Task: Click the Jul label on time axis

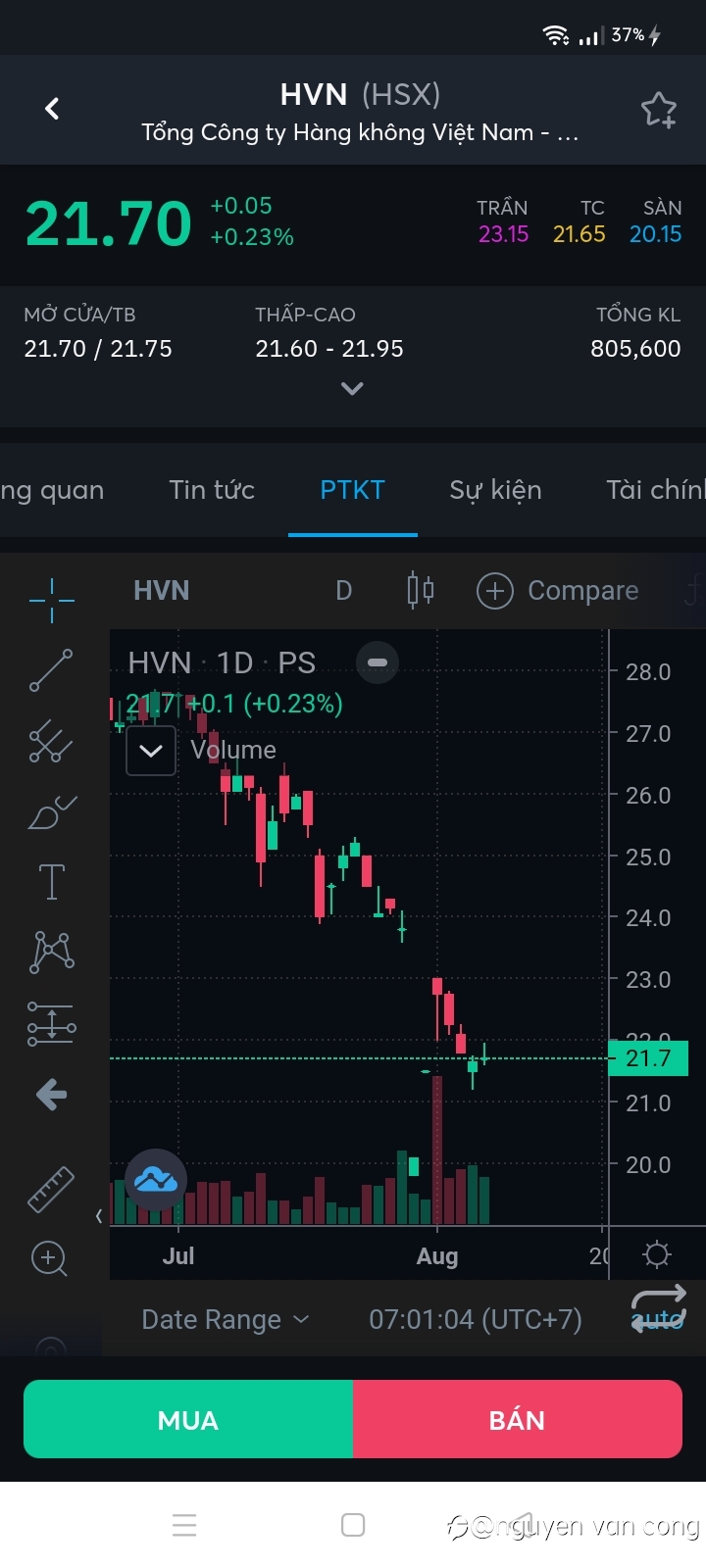Action: 178,1256
